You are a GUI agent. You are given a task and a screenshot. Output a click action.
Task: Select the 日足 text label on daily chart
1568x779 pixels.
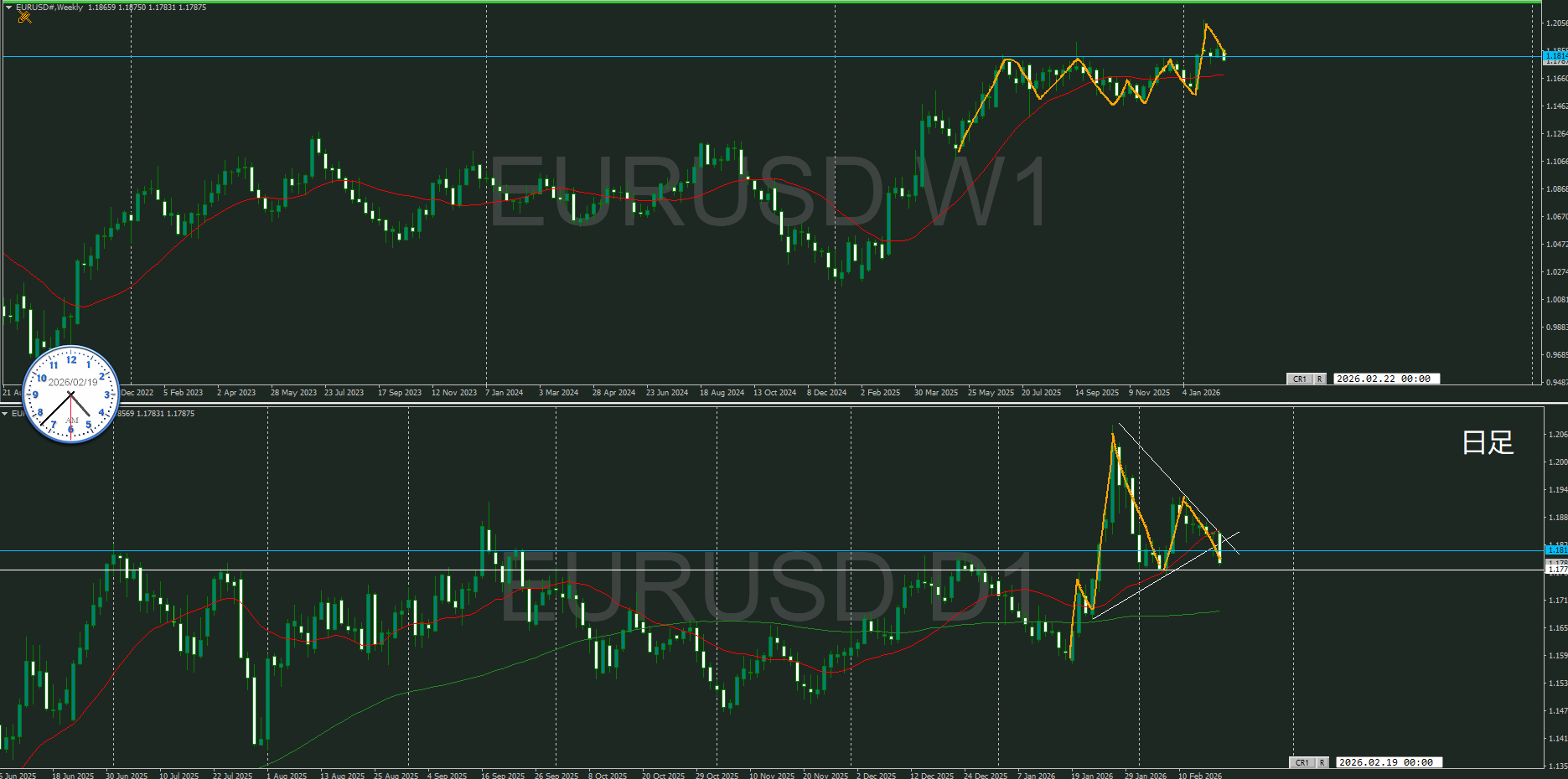coord(1488,442)
